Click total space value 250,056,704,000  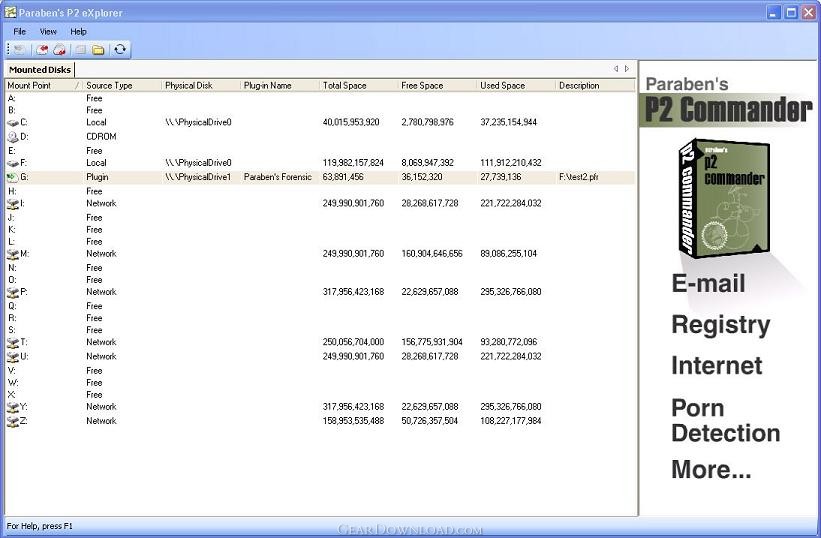[x=353, y=342]
